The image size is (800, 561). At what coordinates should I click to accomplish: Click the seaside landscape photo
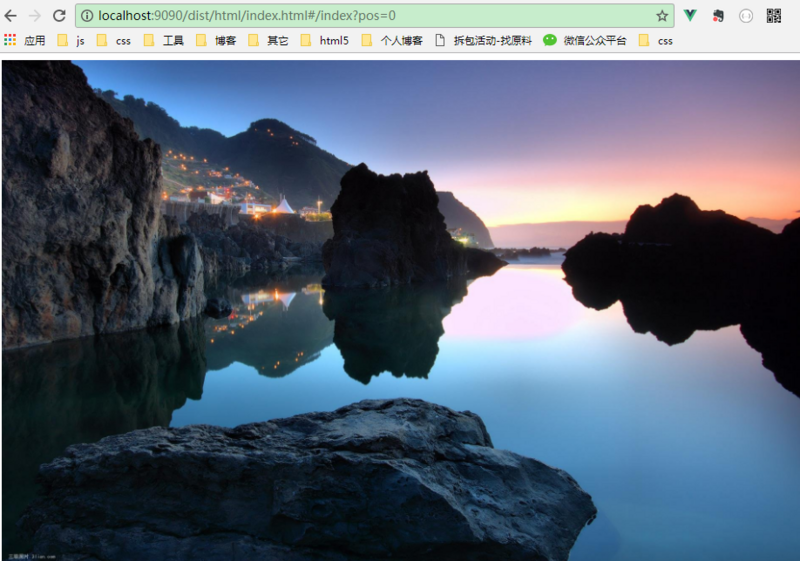[x=401, y=310]
